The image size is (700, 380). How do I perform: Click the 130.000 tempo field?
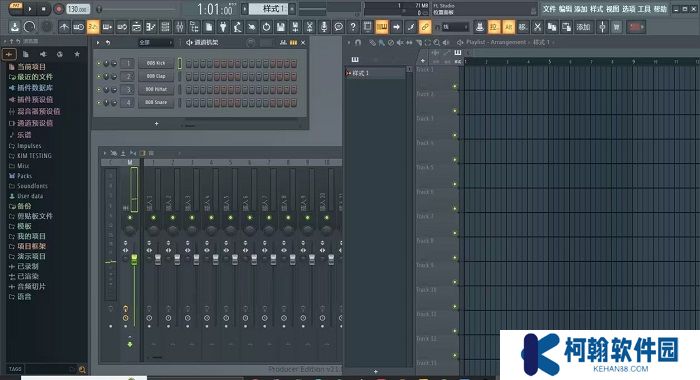click(78, 8)
